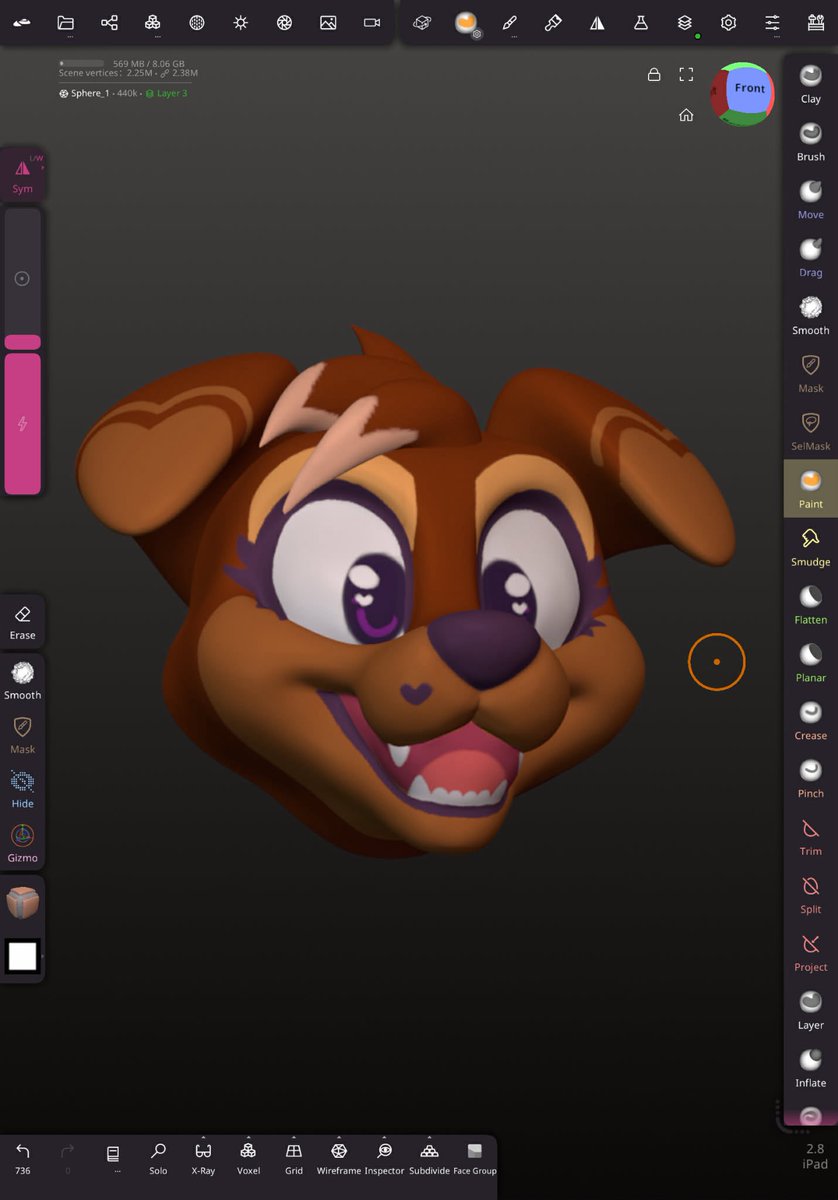Tap the Redo arrow button

click(68, 1159)
